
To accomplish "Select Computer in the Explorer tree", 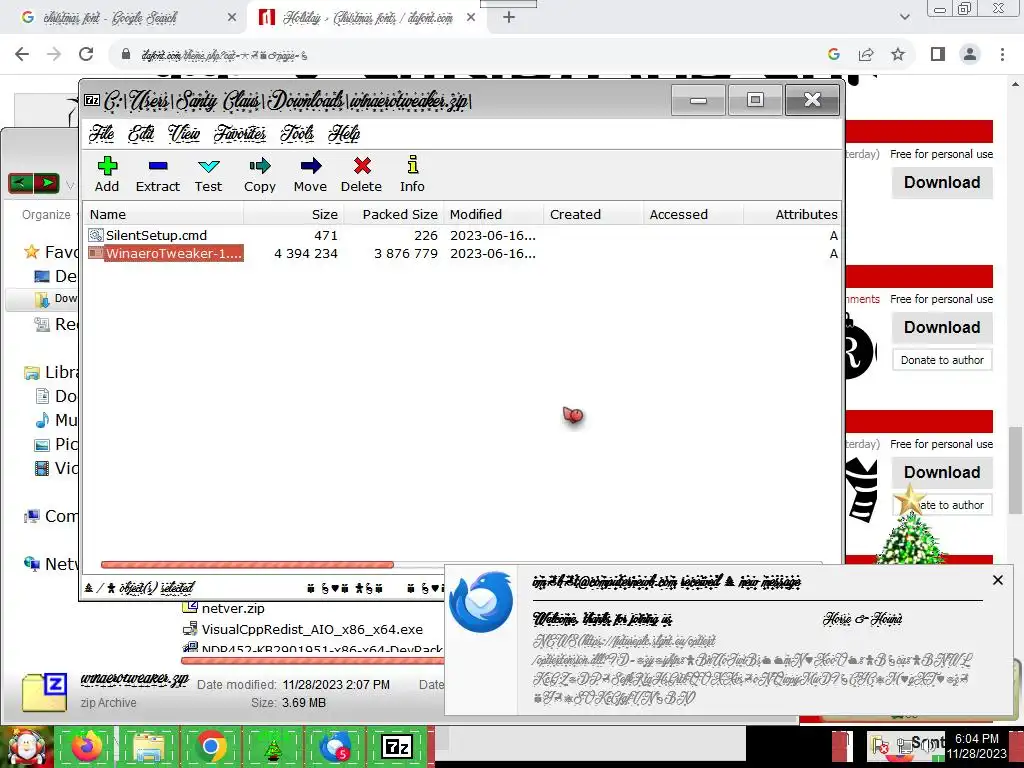I will coord(51,517).
